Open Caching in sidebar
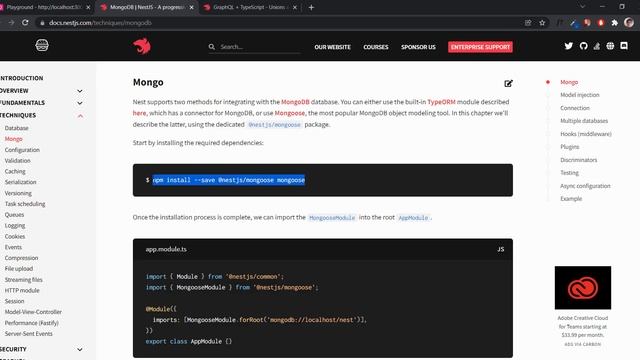The height and width of the screenshot is (360, 640). [15, 171]
